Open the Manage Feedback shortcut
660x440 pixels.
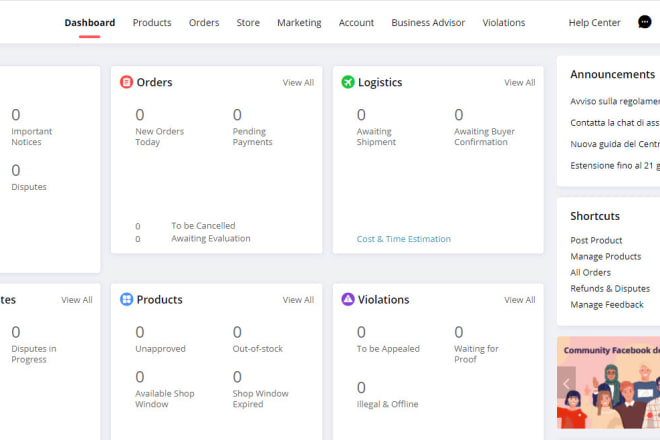607,304
